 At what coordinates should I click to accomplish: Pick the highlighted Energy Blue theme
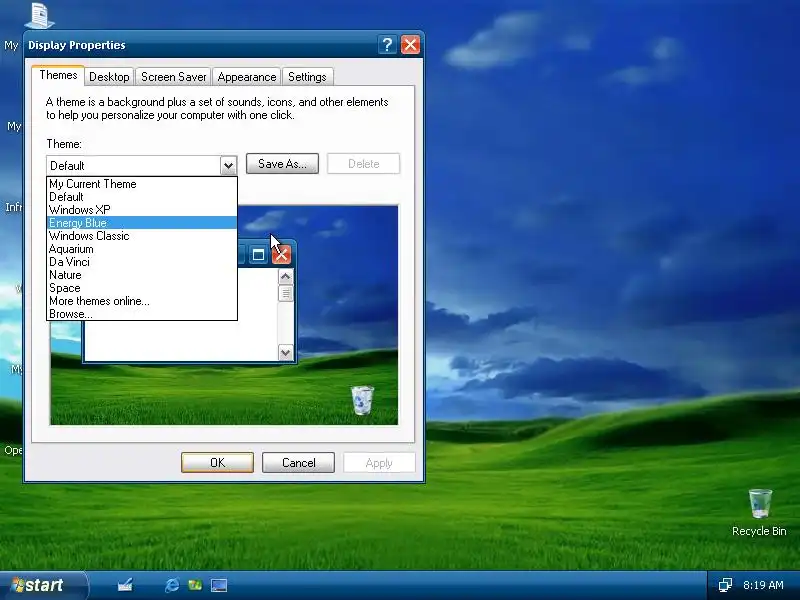(142, 223)
